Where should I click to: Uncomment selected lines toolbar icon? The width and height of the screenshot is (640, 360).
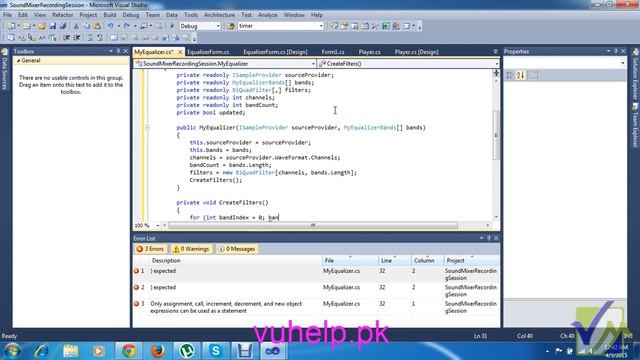[x=100, y=38]
